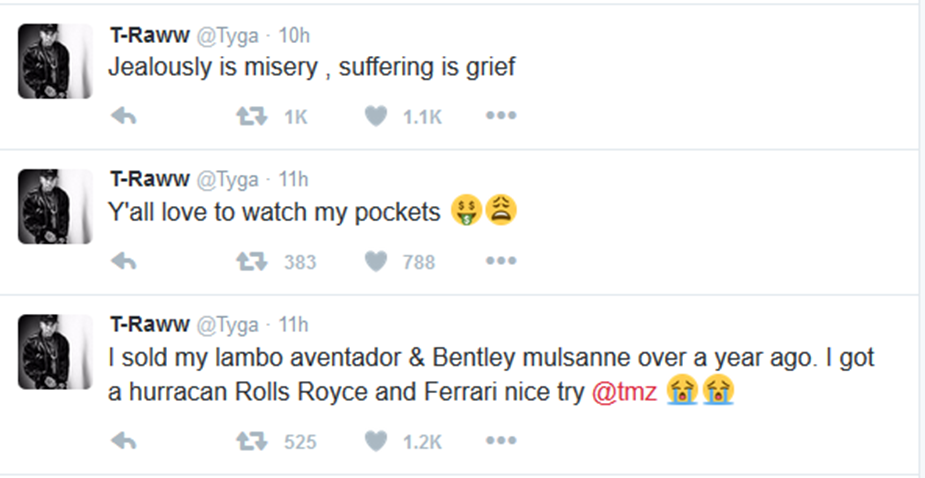
Task: Like the "Jealously is misery" tweet
Action: pyautogui.click(x=376, y=117)
